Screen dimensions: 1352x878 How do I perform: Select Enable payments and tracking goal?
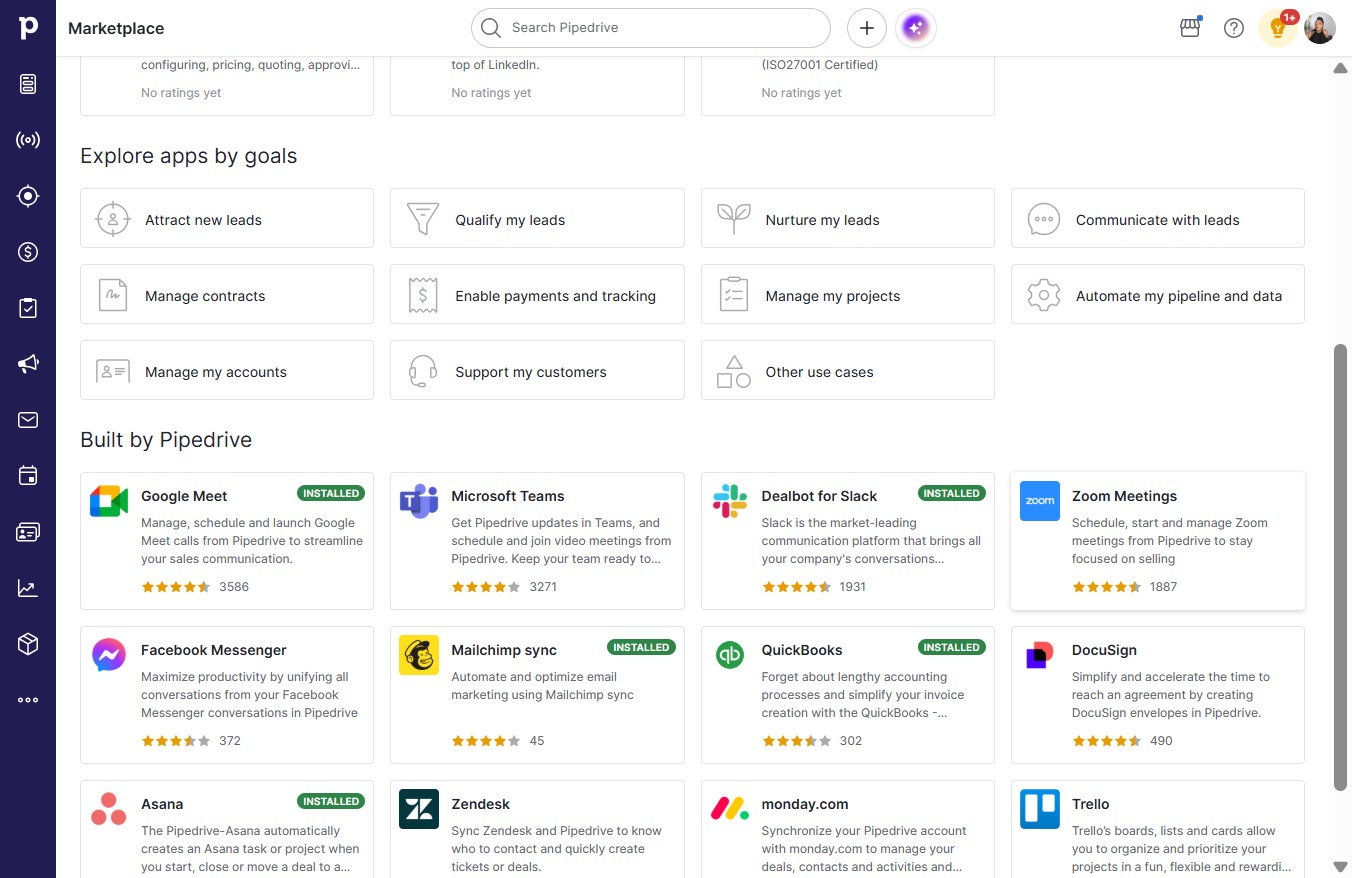pos(537,294)
